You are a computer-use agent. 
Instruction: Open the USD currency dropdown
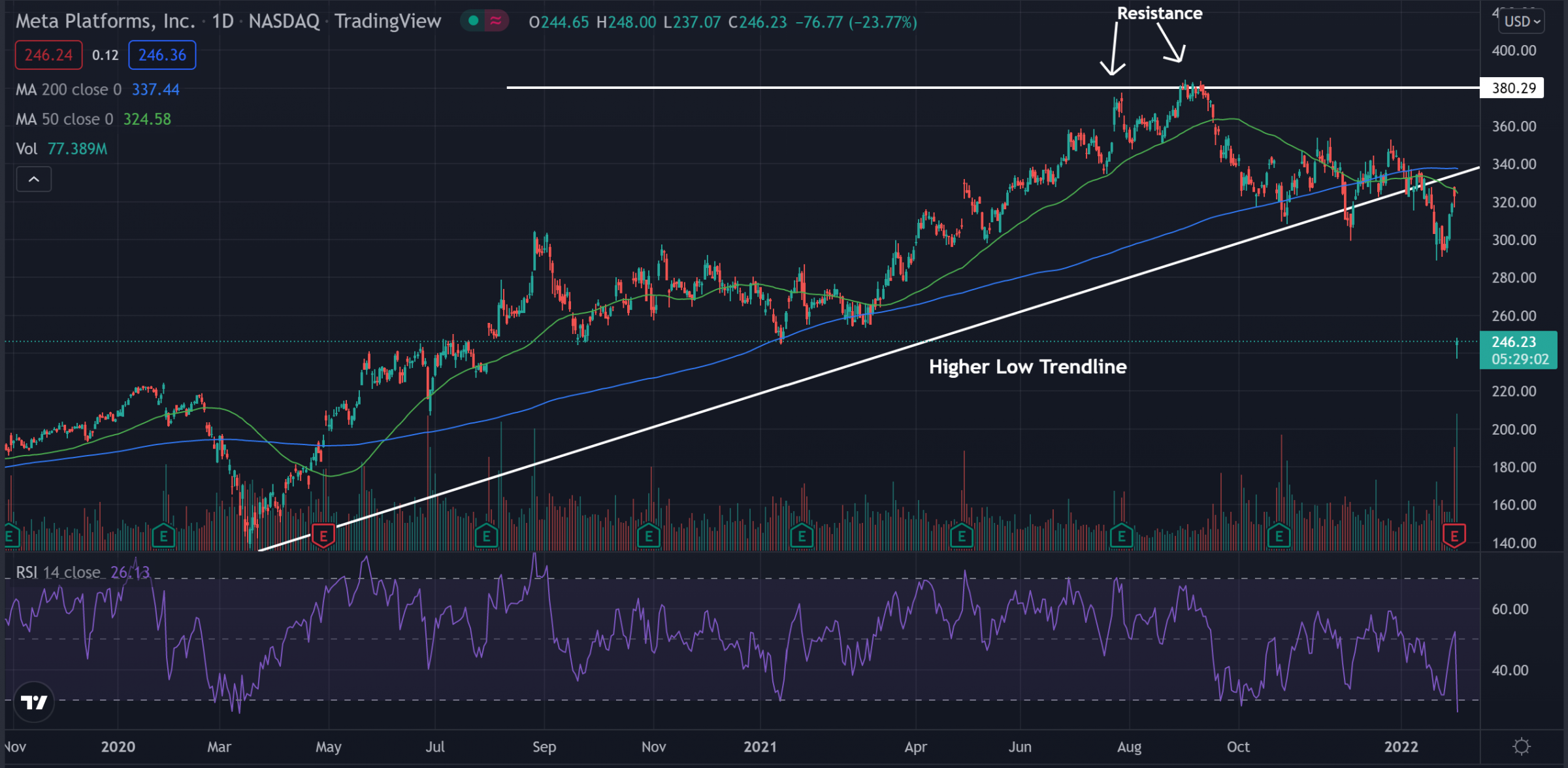tap(1522, 22)
